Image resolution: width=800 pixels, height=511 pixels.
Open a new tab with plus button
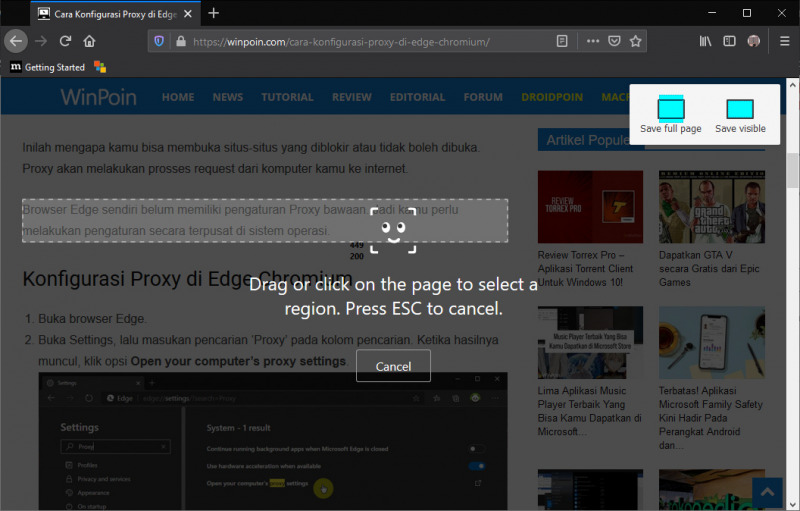pyautogui.click(x=214, y=13)
